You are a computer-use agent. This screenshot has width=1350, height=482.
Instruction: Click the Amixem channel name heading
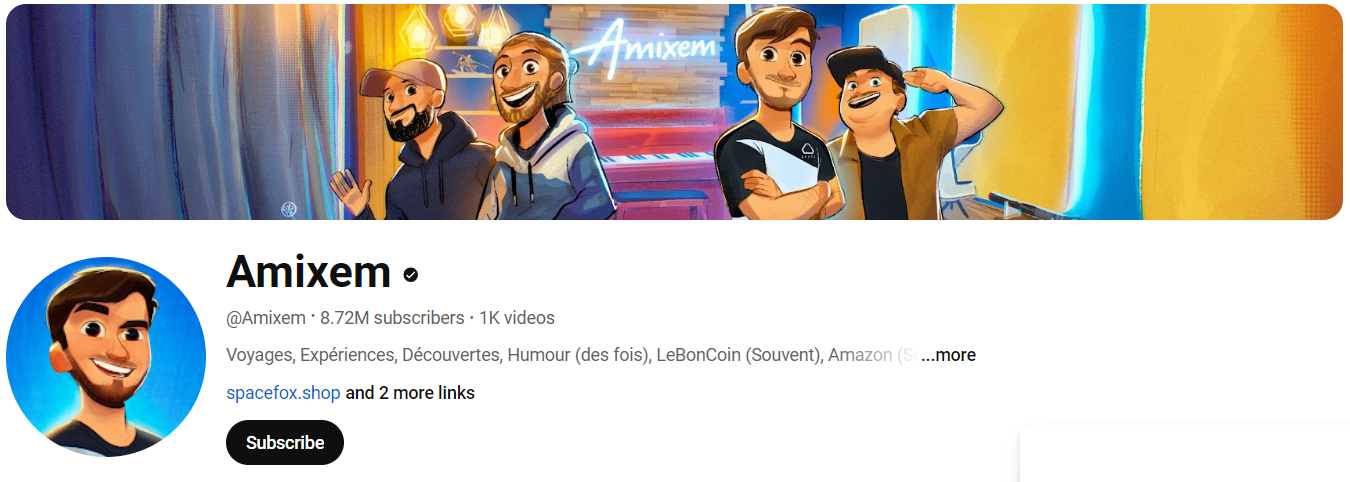click(309, 272)
